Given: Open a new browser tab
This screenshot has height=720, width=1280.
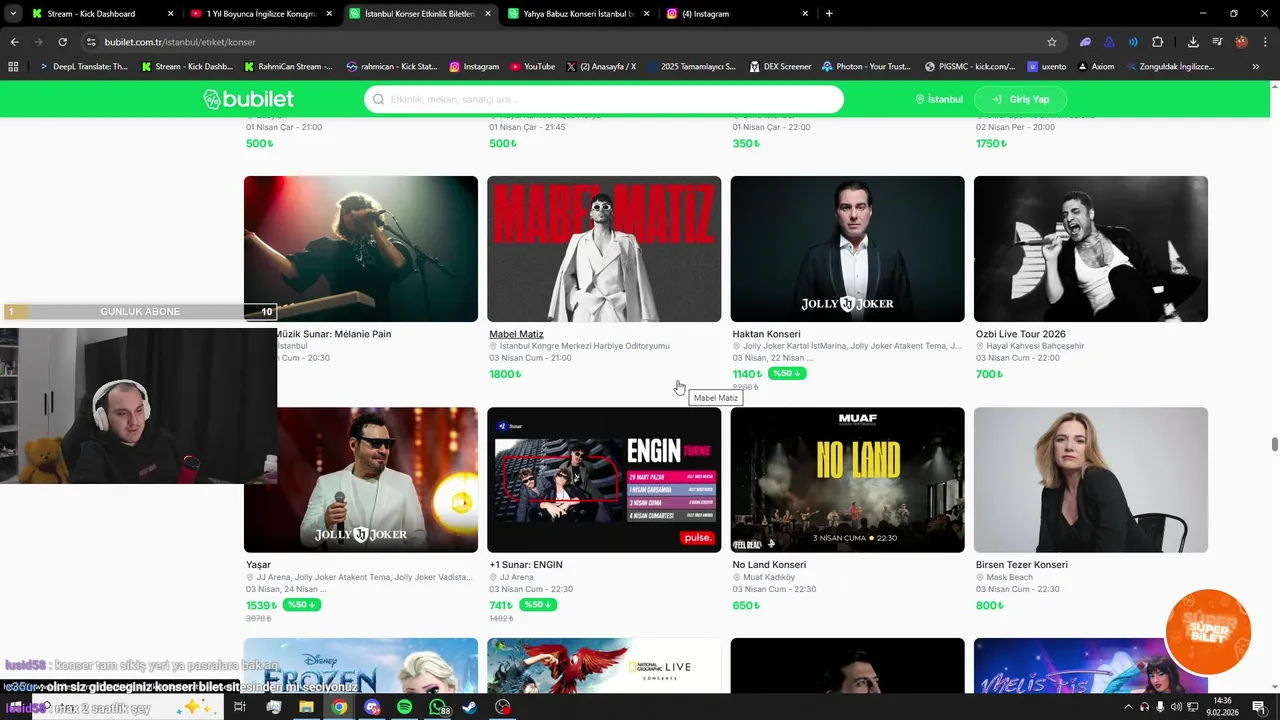Looking at the screenshot, I should click(x=829, y=14).
